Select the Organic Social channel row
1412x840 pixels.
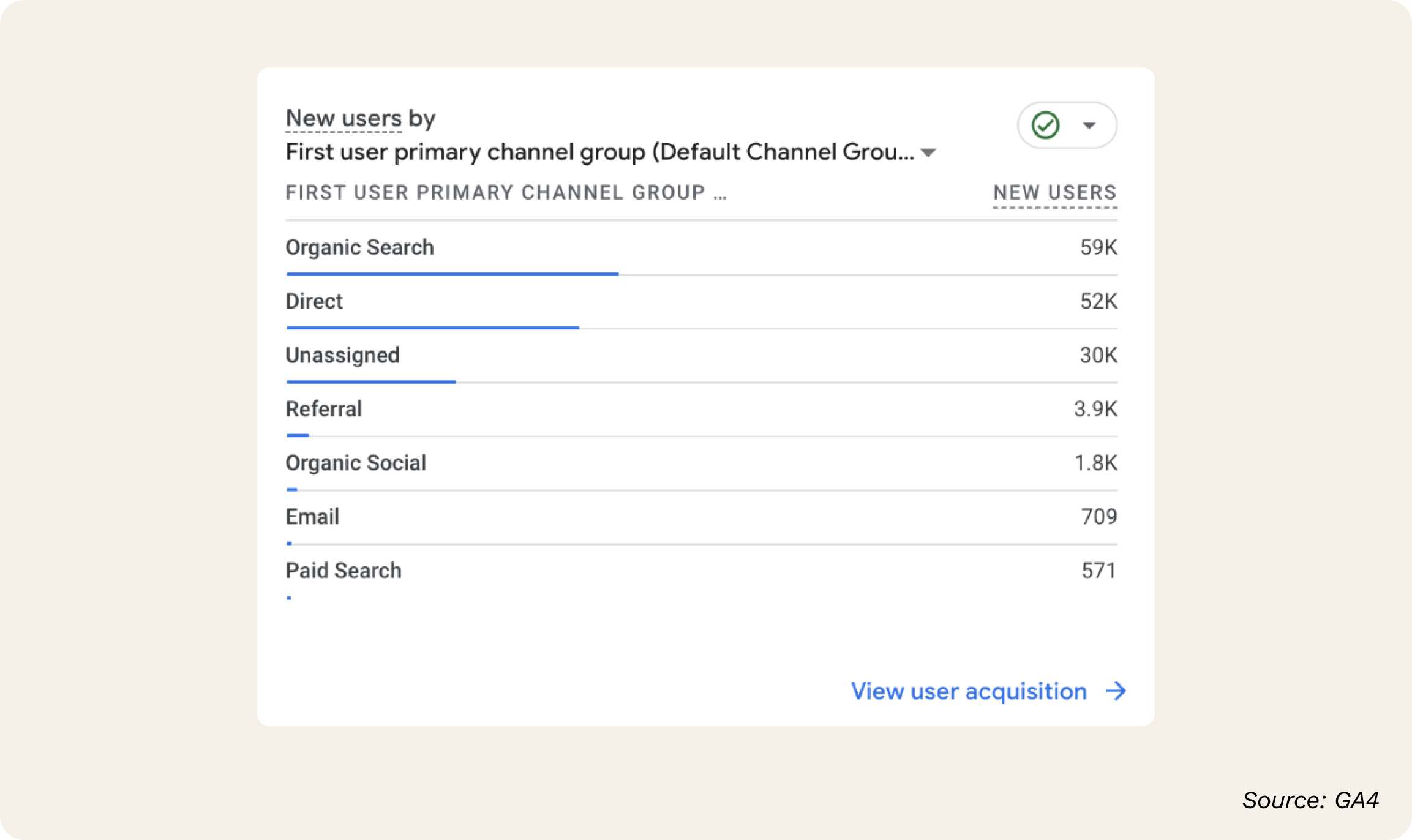[356, 463]
